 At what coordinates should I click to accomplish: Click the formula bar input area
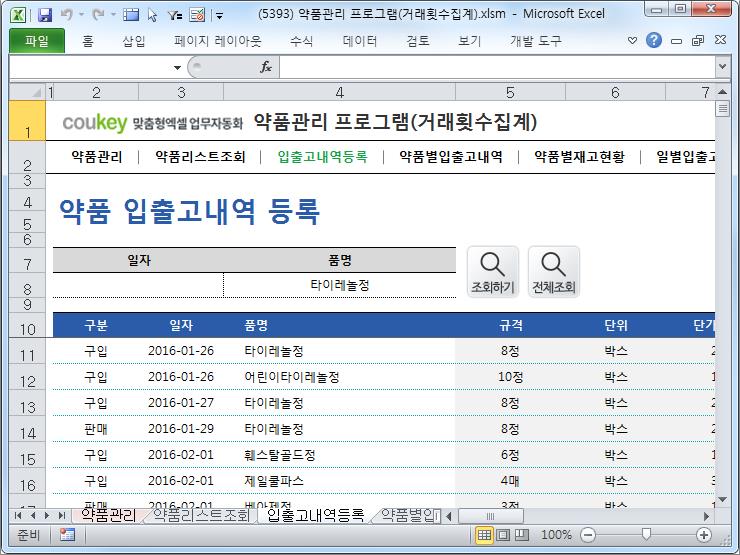coord(497,67)
